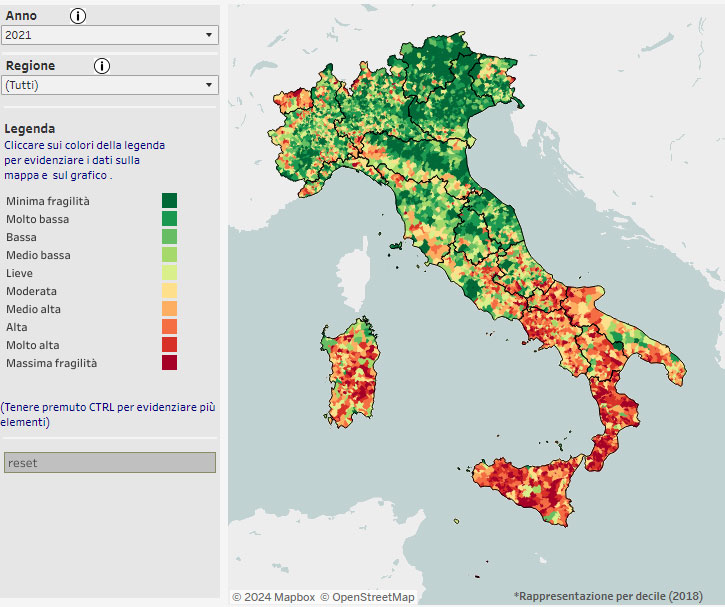Viewport: 725px width, 607px height.
Task: Choose the Lieve legend color swatch
Action: tap(169, 273)
